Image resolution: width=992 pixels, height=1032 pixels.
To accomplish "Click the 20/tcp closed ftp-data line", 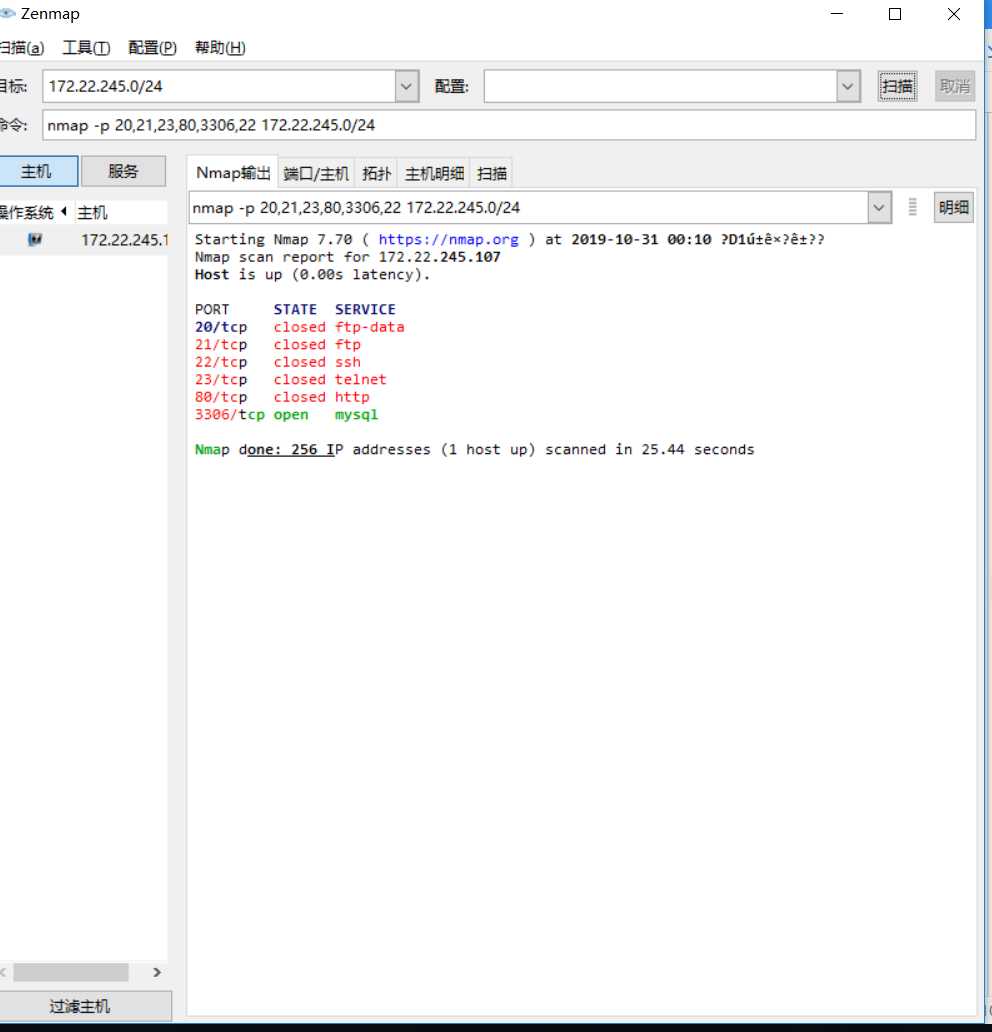I will [x=300, y=327].
